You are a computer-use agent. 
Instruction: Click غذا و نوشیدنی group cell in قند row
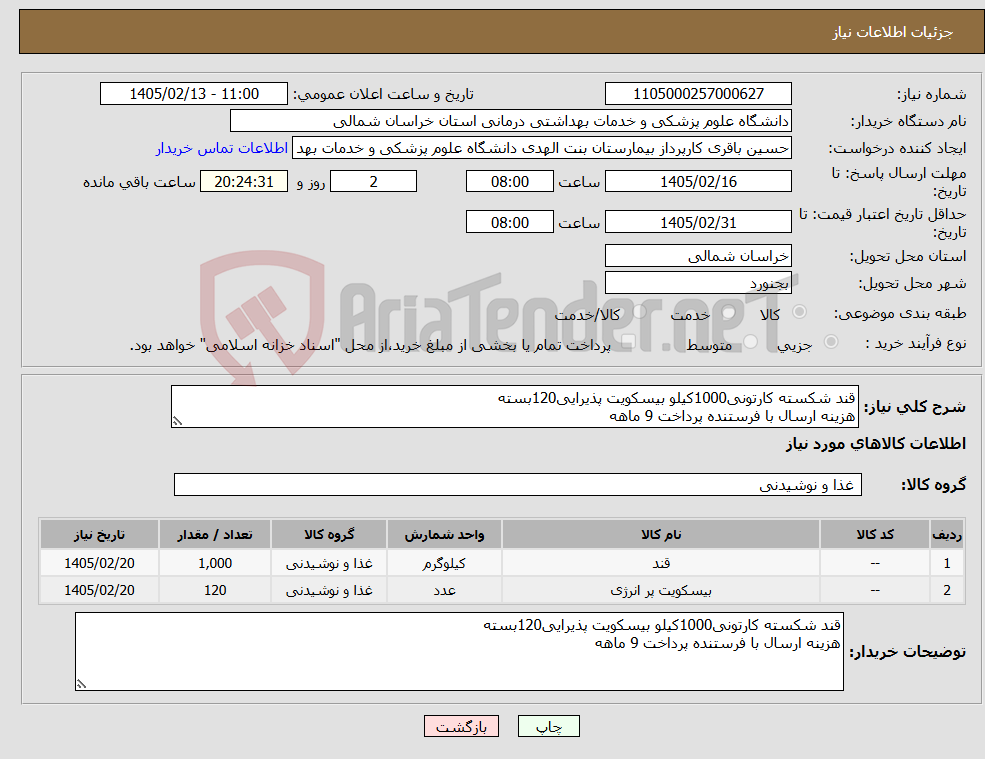[x=329, y=563]
